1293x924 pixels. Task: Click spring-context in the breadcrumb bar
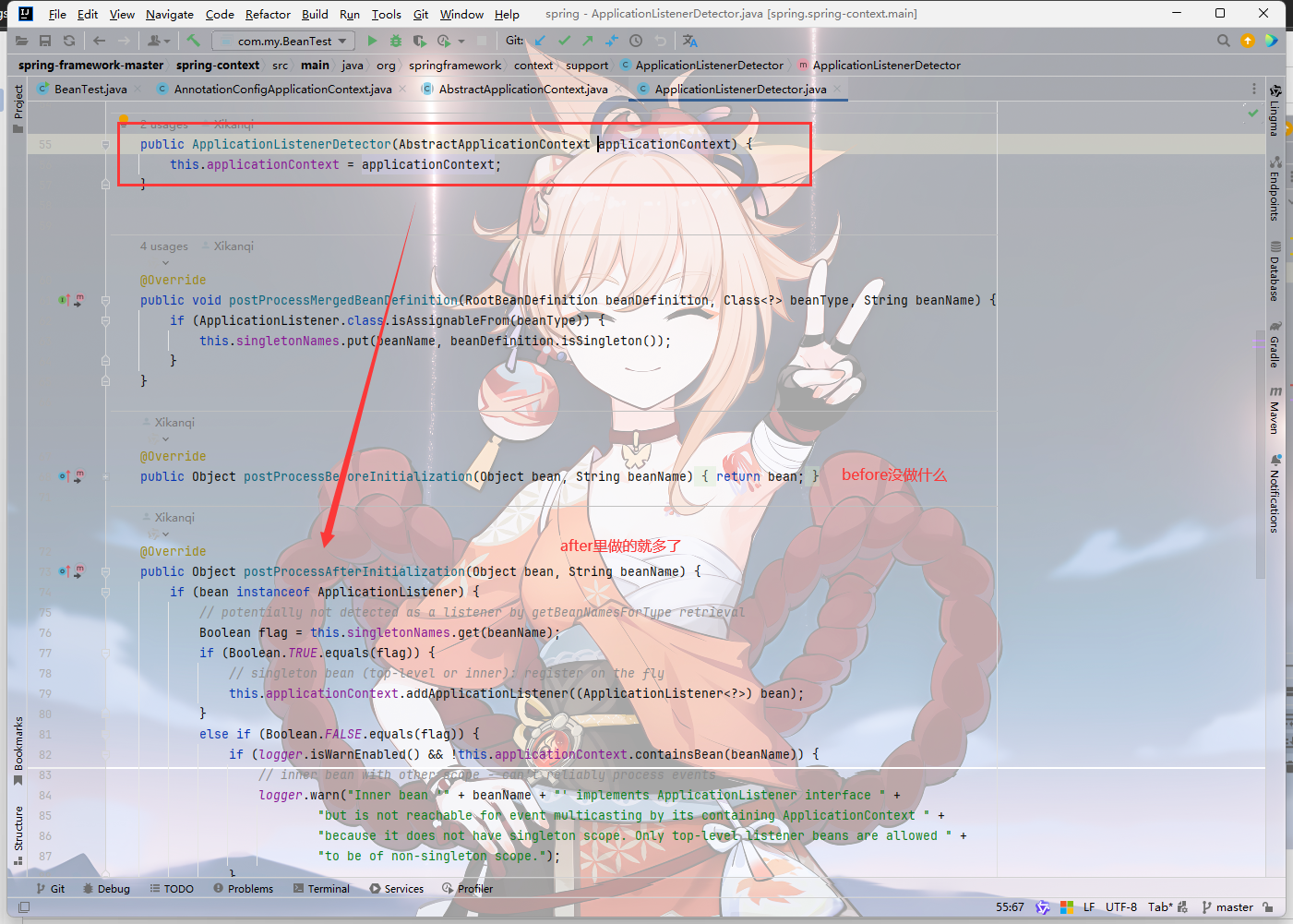pyautogui.click(x=218, y=65)
